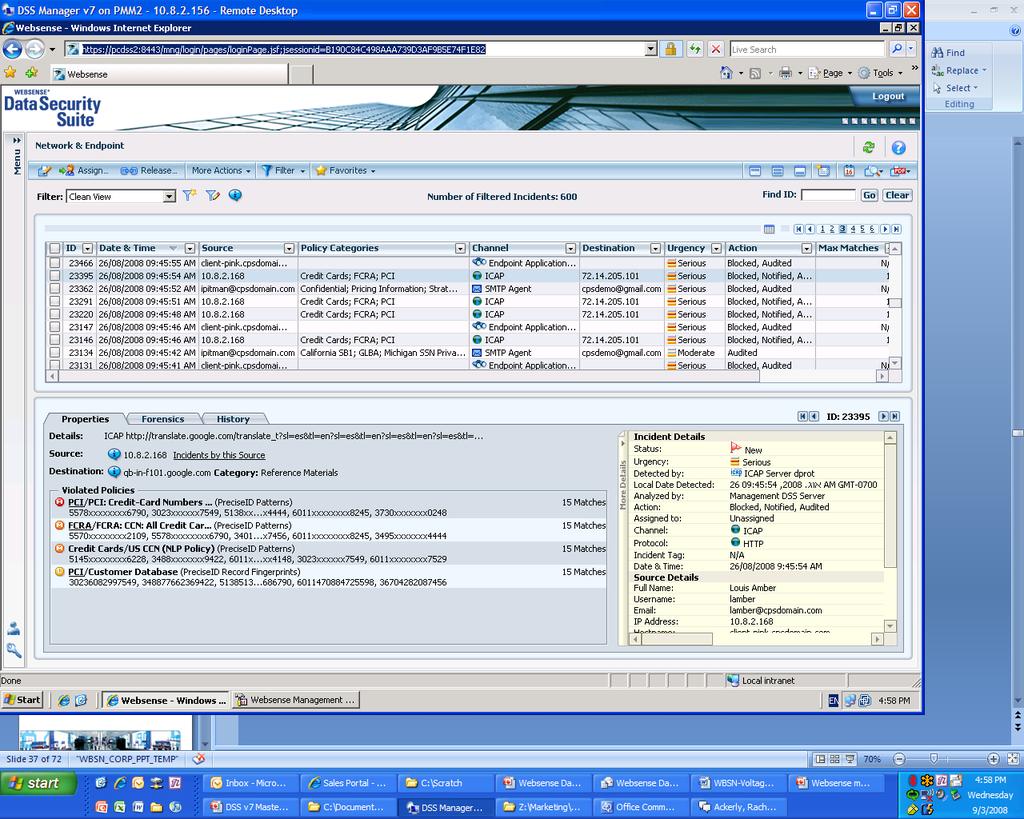Click the PDF export icon

899,171
